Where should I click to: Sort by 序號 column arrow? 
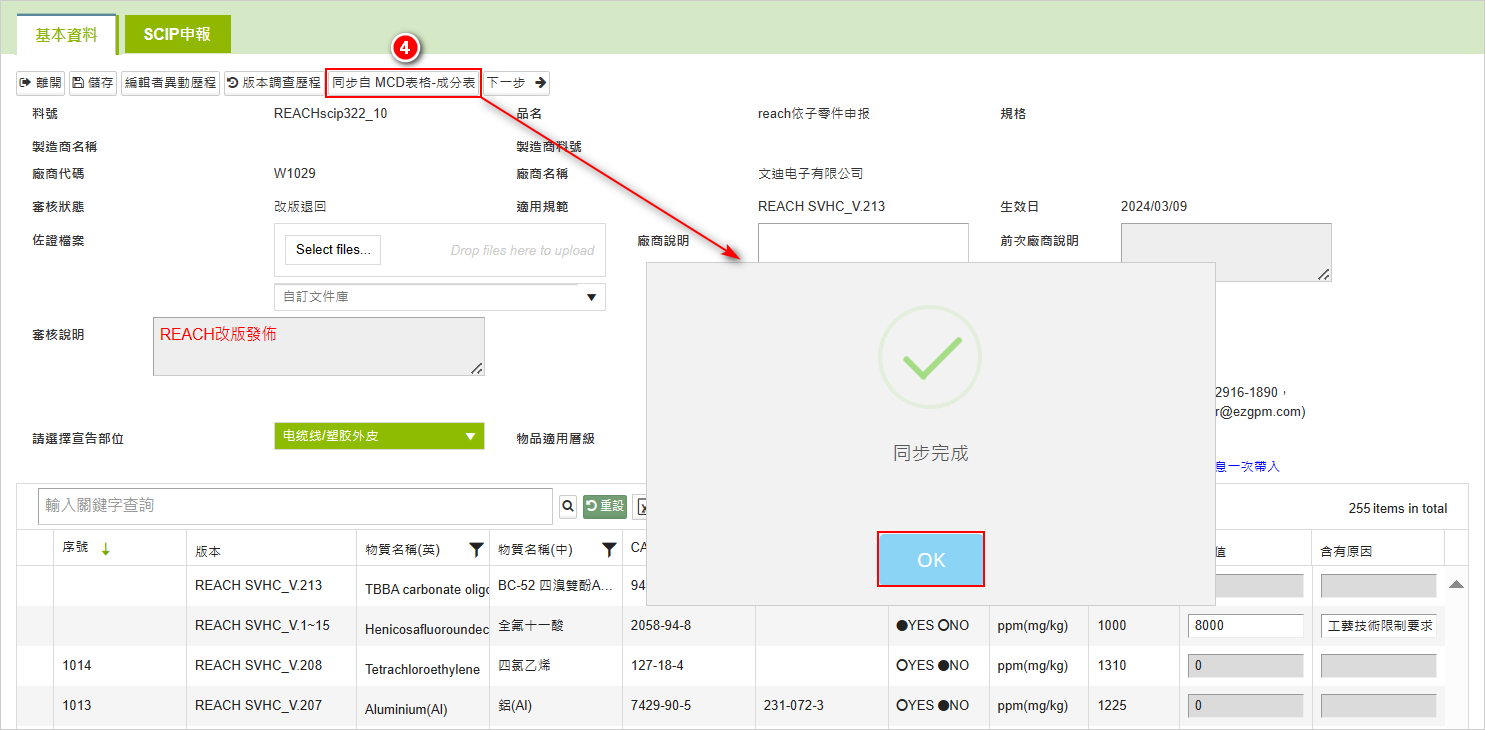click(105, 548)
